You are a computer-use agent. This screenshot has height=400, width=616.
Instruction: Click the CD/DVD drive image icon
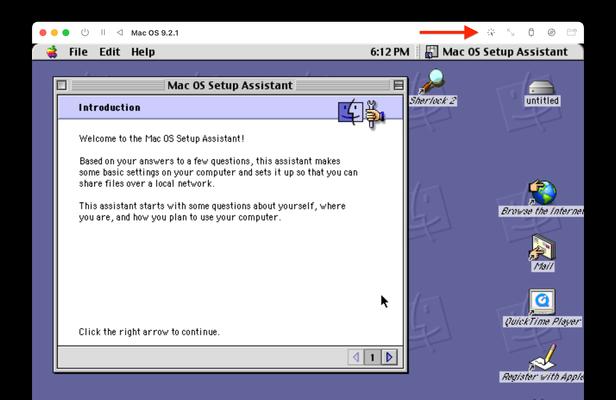pos(551,33)
